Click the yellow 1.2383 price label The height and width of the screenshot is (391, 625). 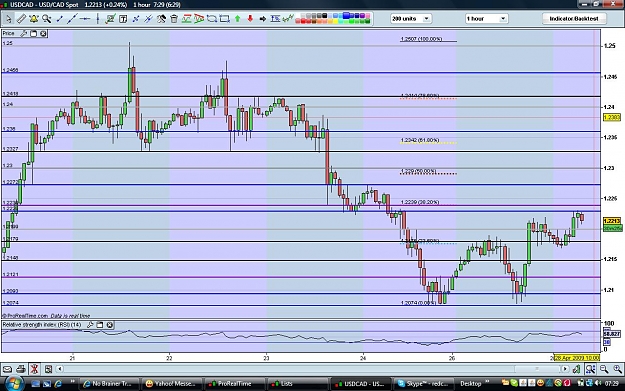pos(612,117)
